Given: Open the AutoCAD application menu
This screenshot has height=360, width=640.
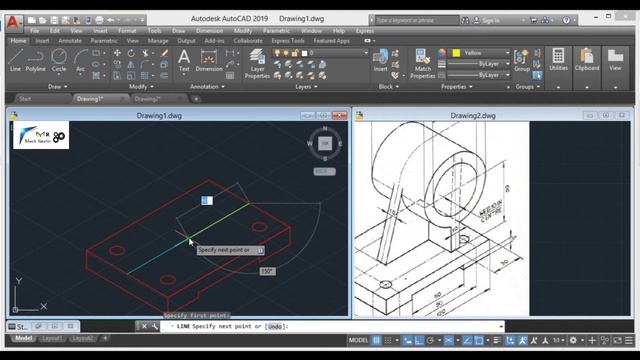Looking at the screenshot, I should coord(13,23).
